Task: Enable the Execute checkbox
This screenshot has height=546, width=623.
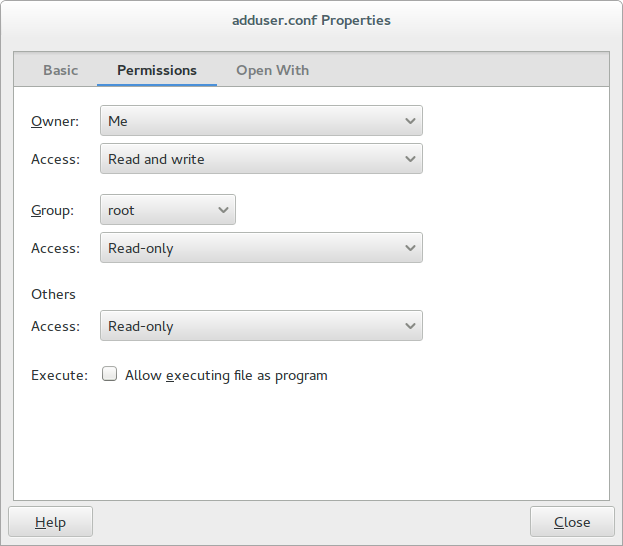Action: 109,374
